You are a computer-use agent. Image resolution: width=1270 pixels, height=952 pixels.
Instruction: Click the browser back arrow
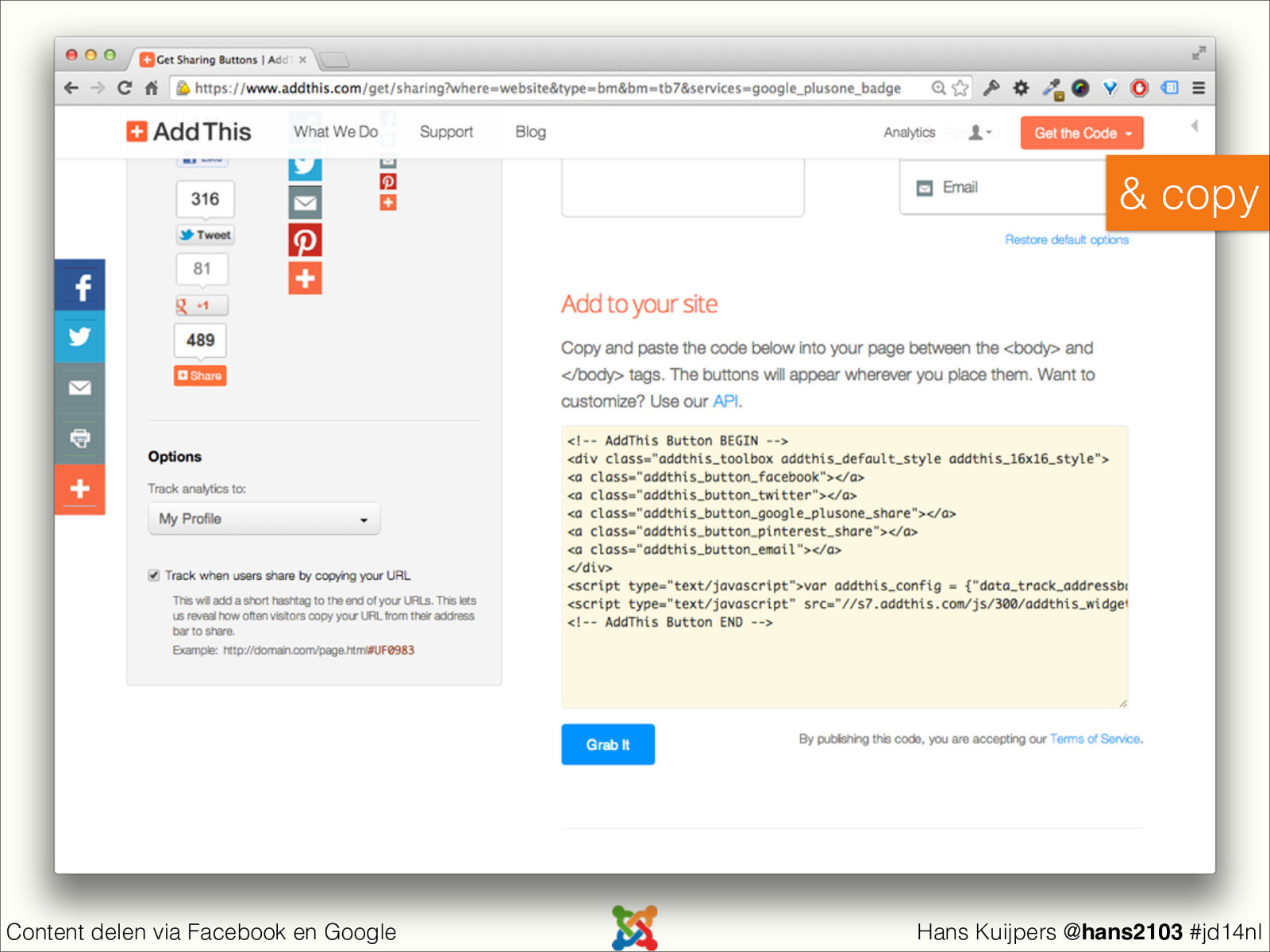click(x=71, y=88)
